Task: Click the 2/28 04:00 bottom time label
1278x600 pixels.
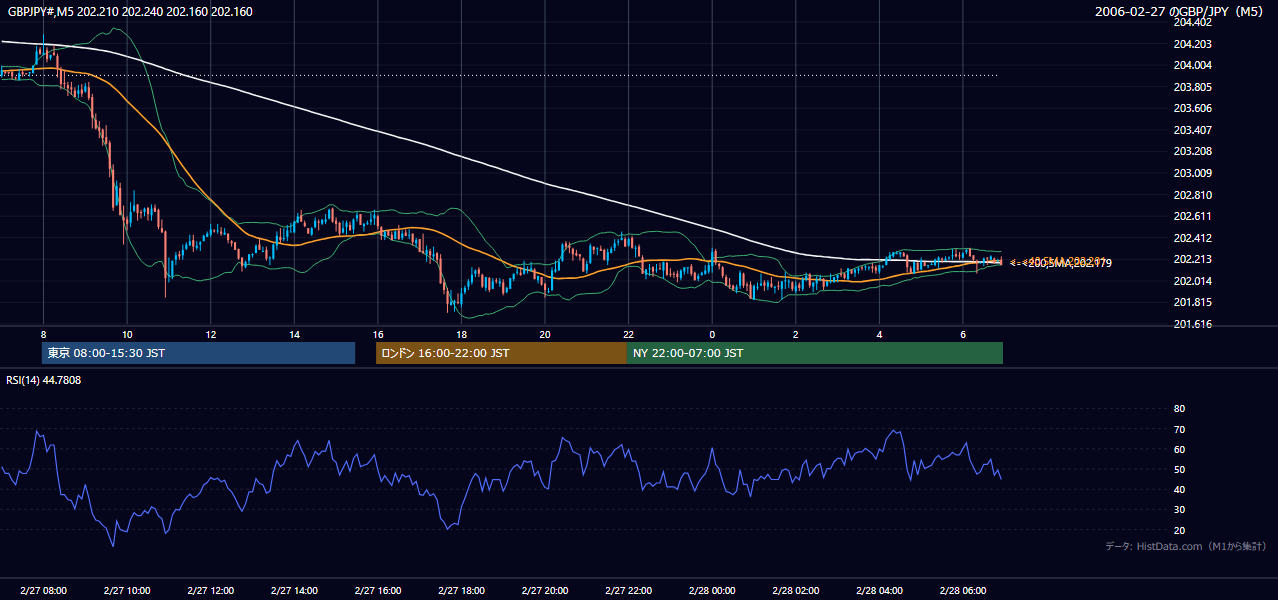Action: pyautogui.click(x=879, y=590)
